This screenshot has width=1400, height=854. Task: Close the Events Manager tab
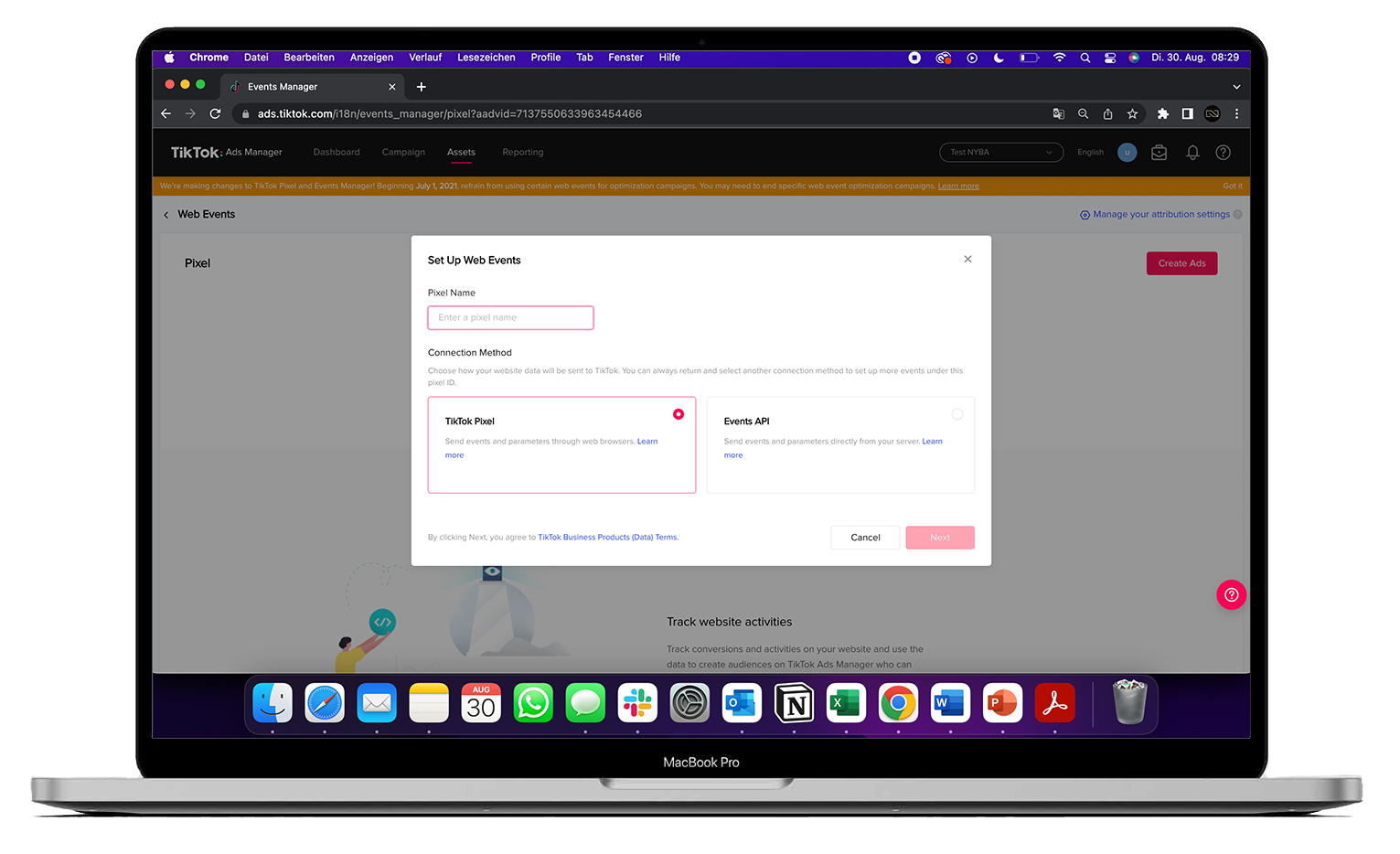tap(392, 87)
